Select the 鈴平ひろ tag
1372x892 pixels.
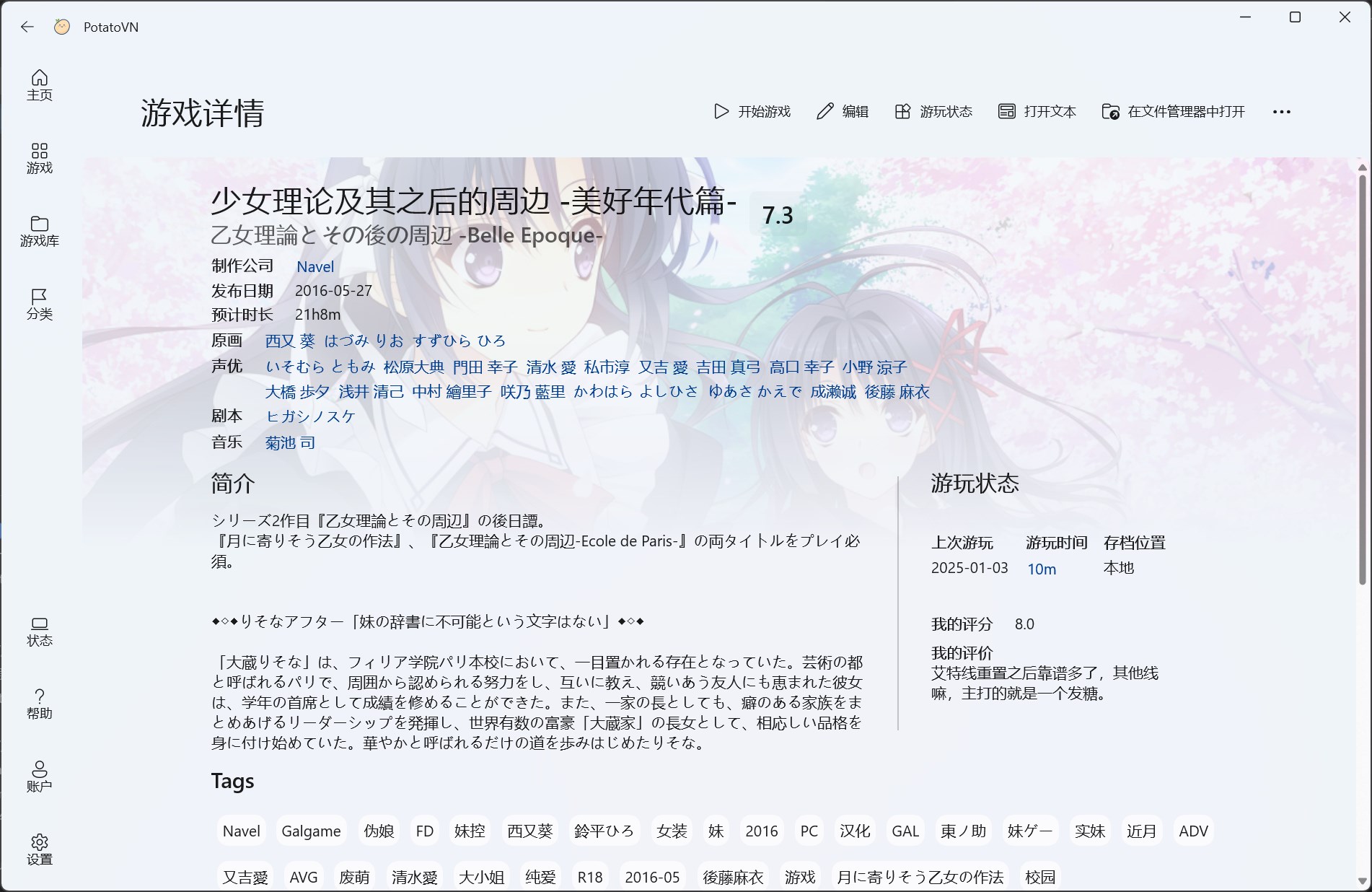pos(604,831)
